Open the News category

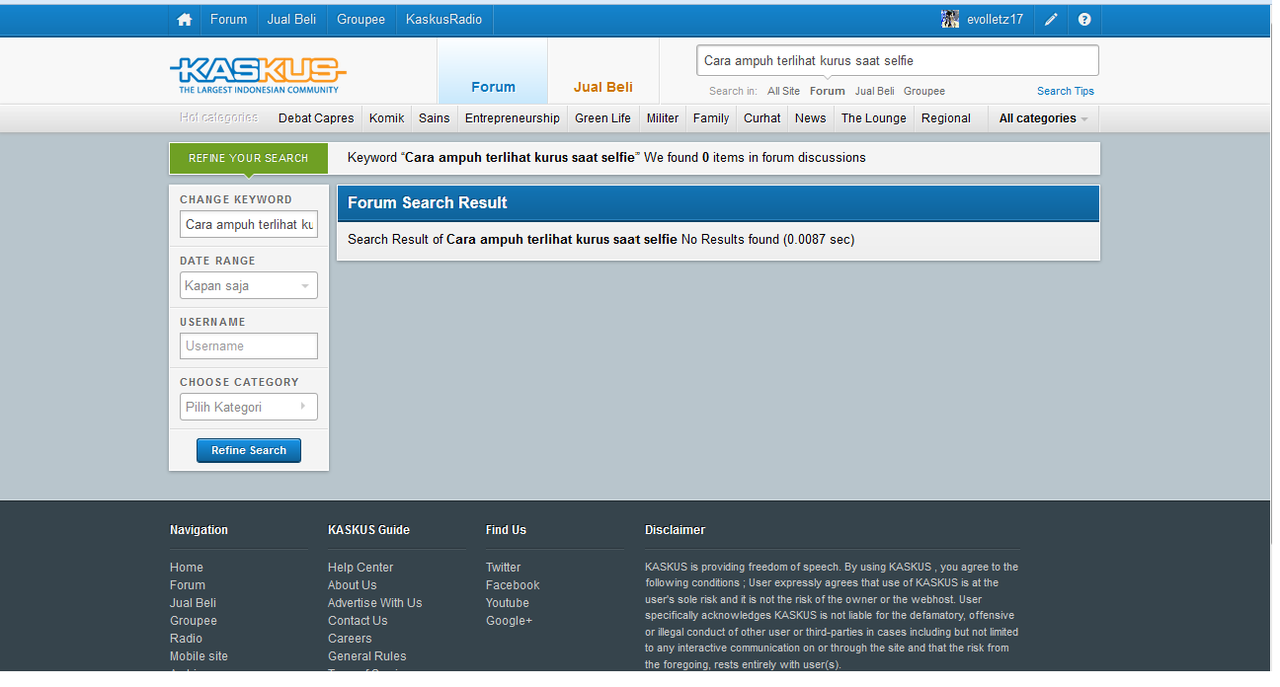coord(810,118)
